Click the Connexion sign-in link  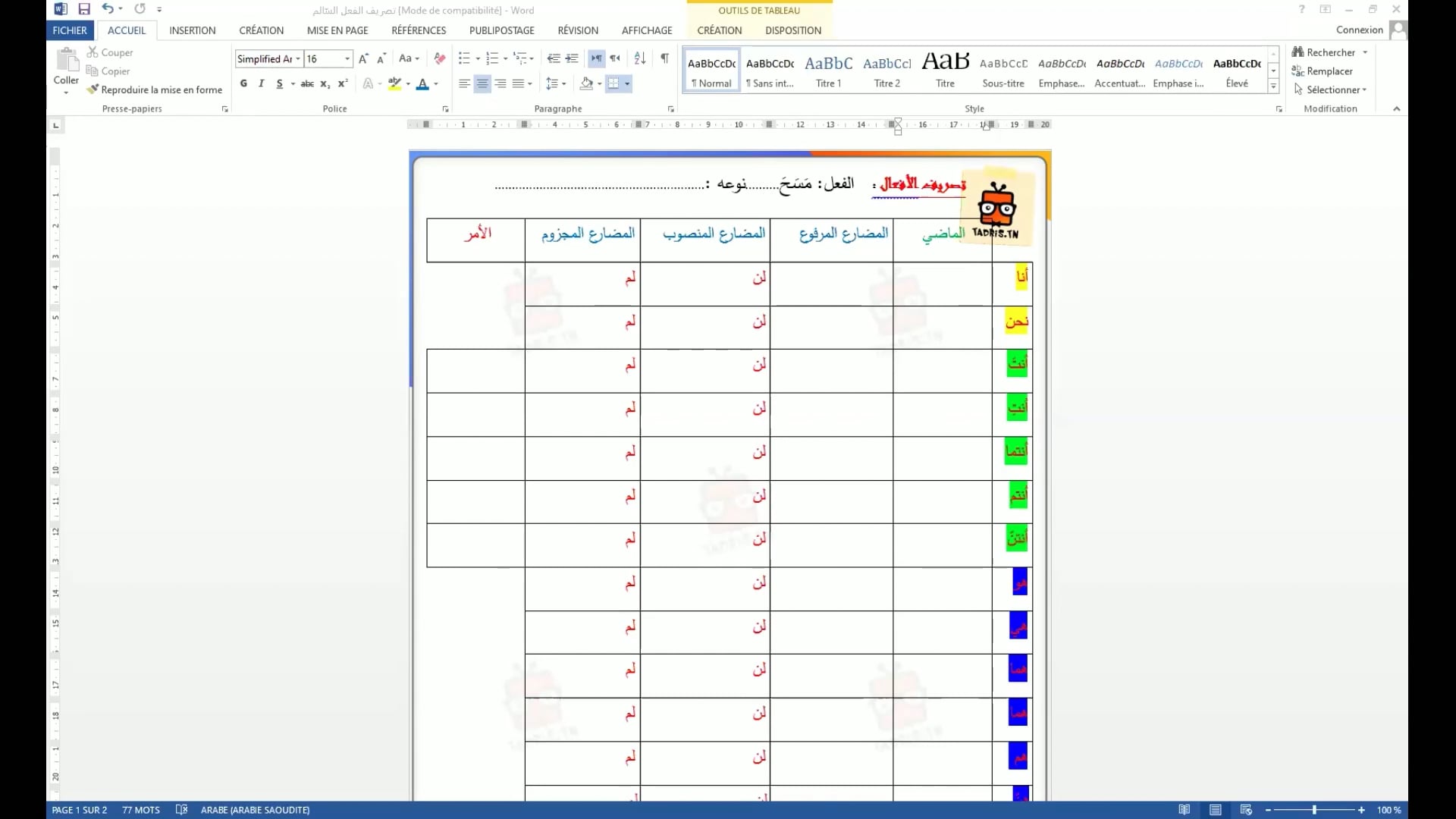tap(1359, 30)
